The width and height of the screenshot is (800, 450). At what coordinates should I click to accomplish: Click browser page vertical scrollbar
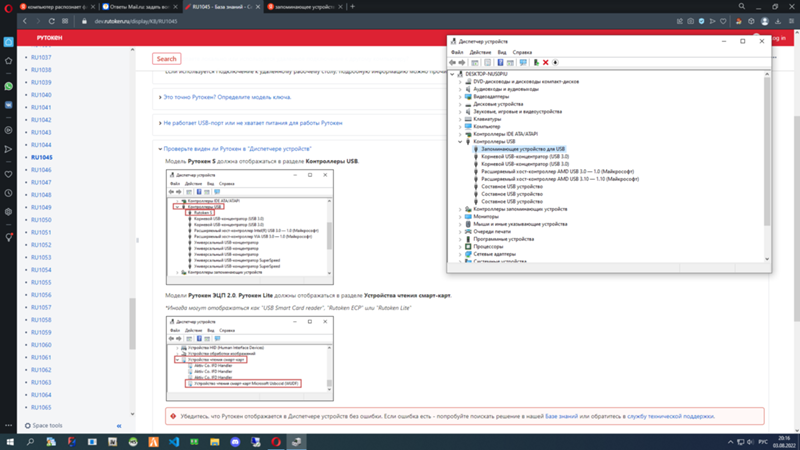click(796, 219)
